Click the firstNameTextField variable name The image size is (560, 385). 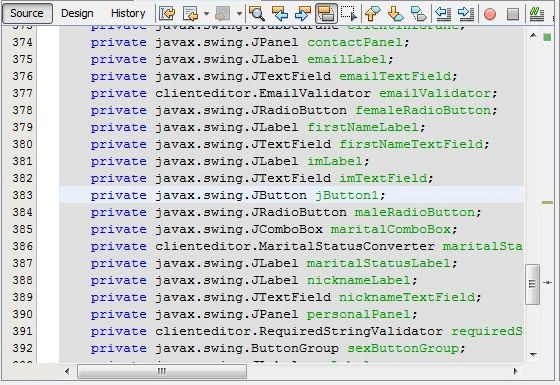[411, 144]
